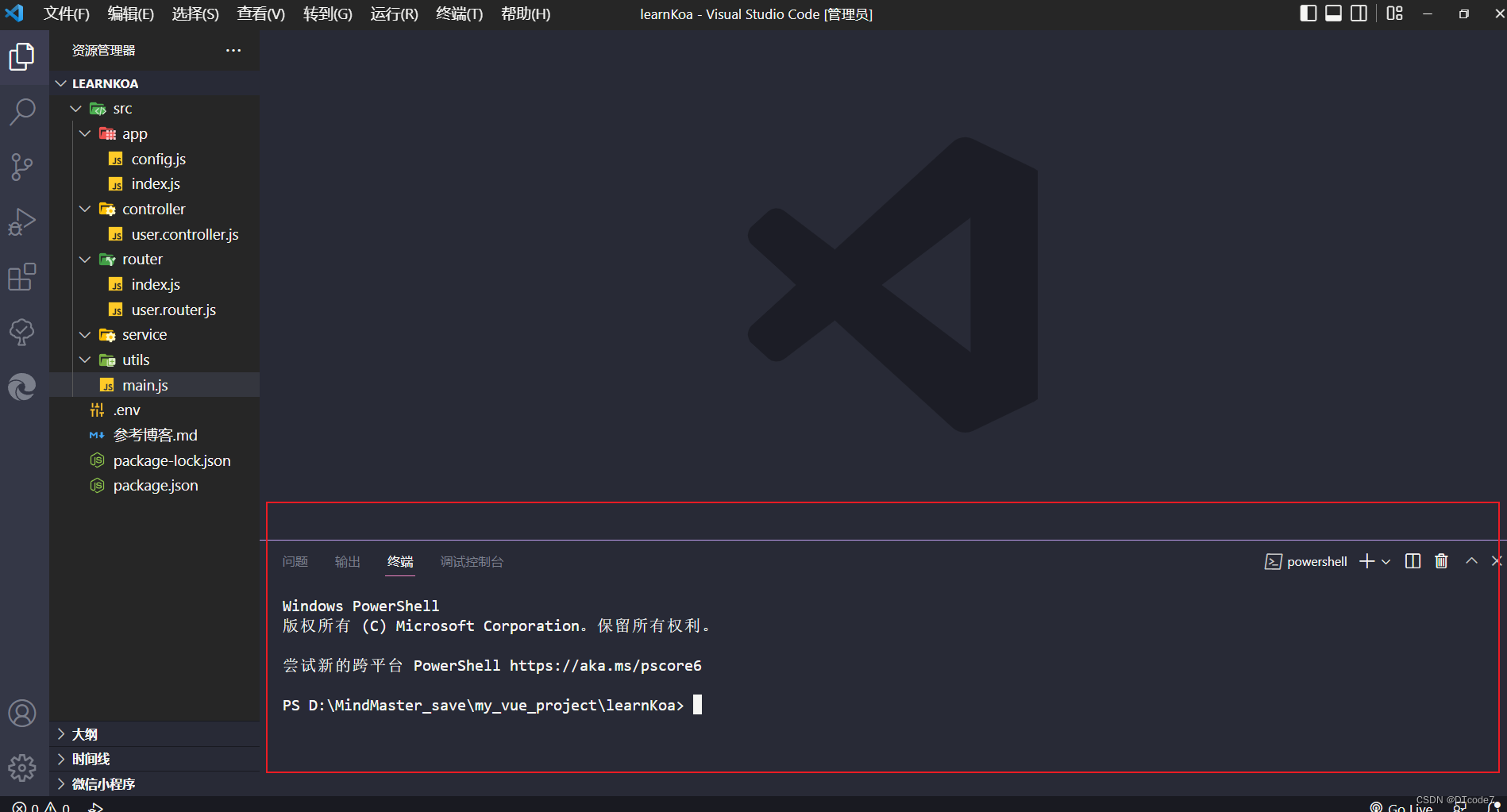Open package.json file
This screenshot has width=1507, height=812.
click(x=154, y=485)
